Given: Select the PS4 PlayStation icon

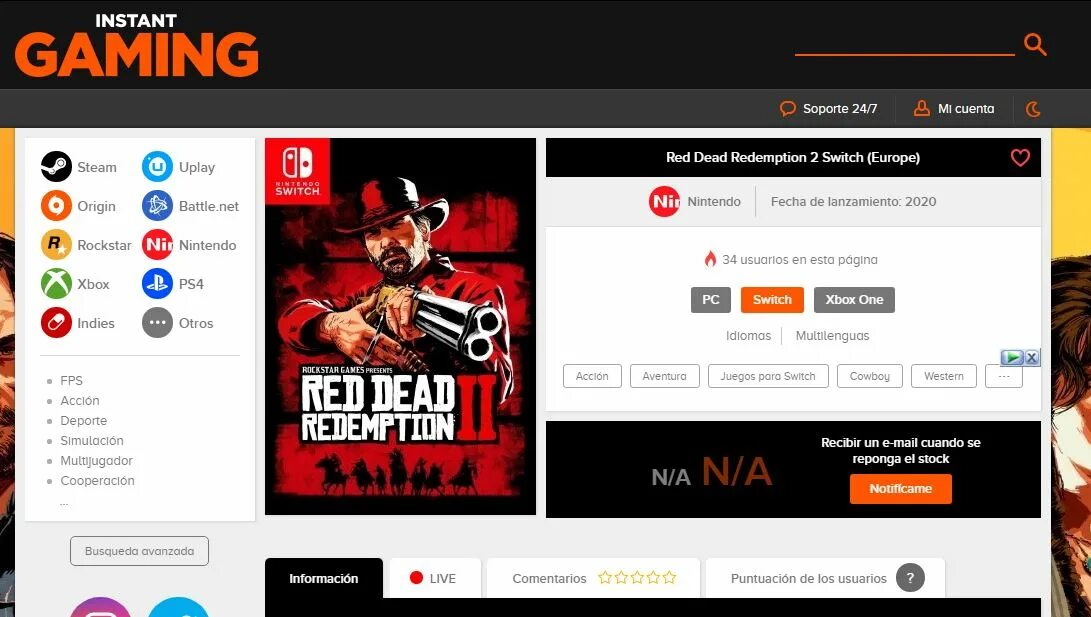Looking at the screenshot, I should [157, 284].
